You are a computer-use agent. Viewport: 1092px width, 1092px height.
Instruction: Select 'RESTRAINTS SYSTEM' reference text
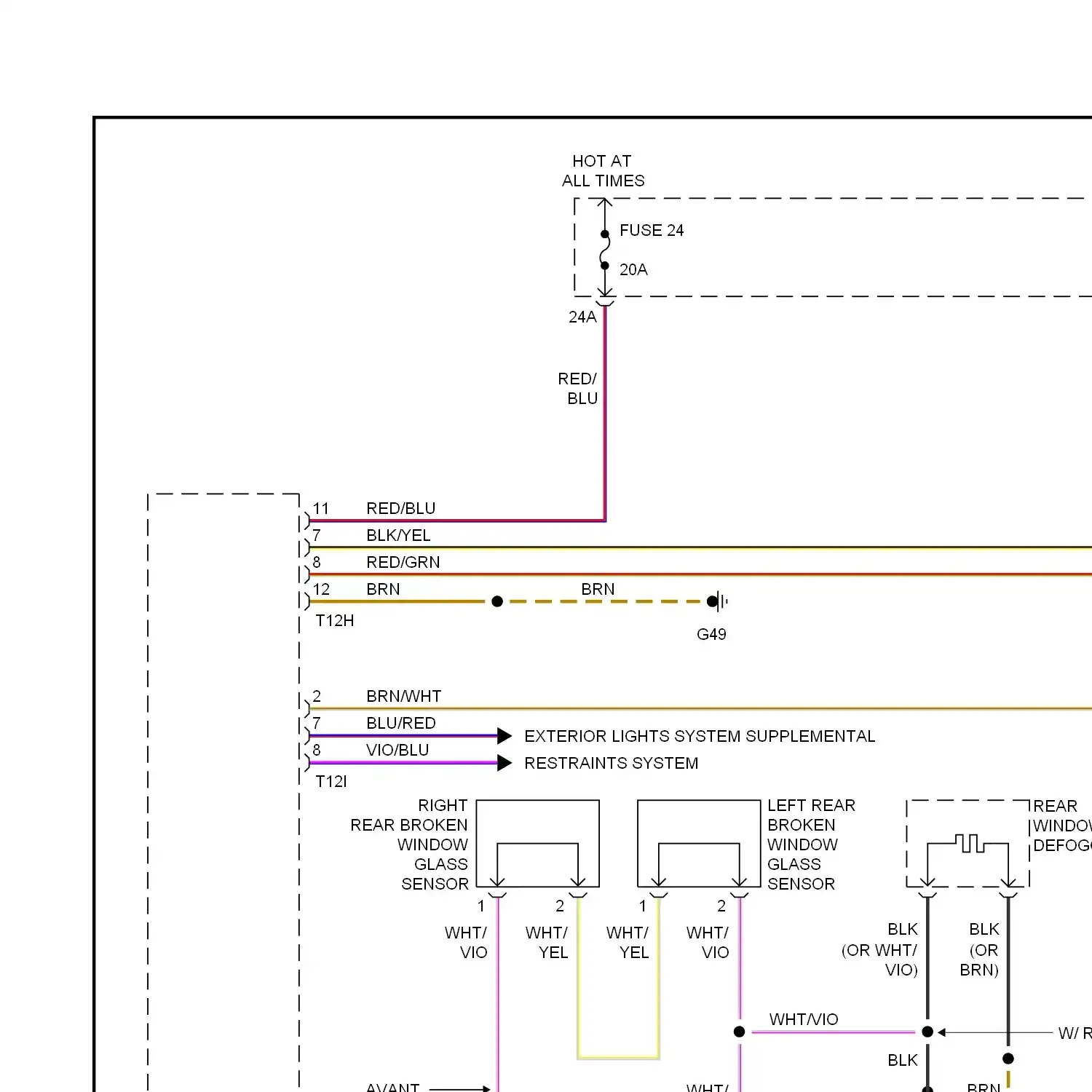click(612, 764)
